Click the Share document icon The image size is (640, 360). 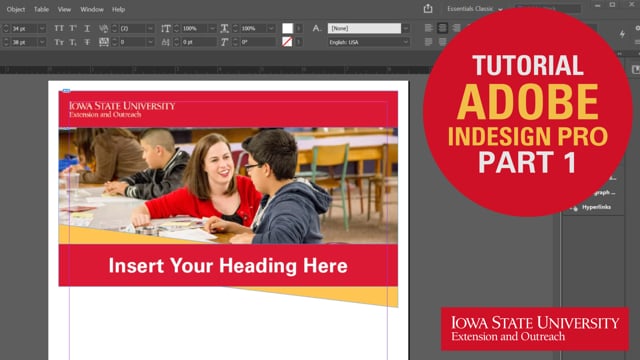click(428, 9)
